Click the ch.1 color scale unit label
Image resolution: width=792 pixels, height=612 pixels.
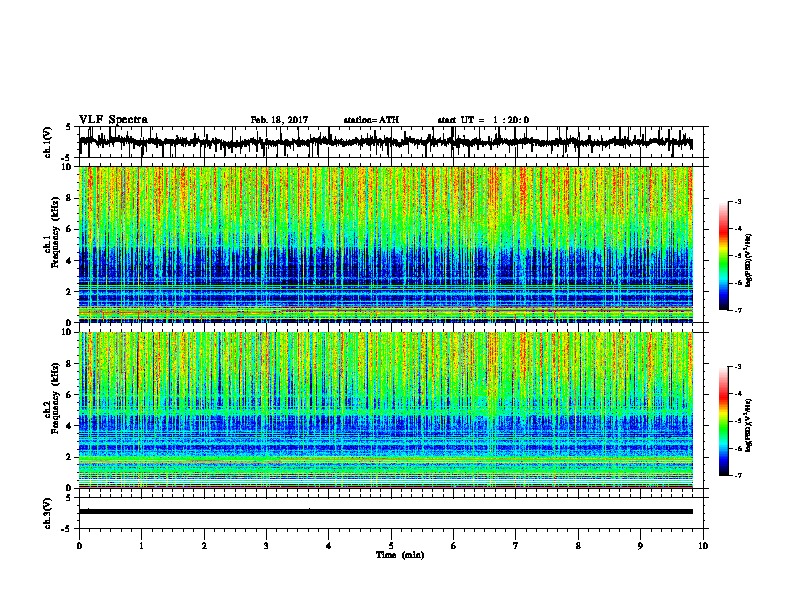(x=750, y=261)
